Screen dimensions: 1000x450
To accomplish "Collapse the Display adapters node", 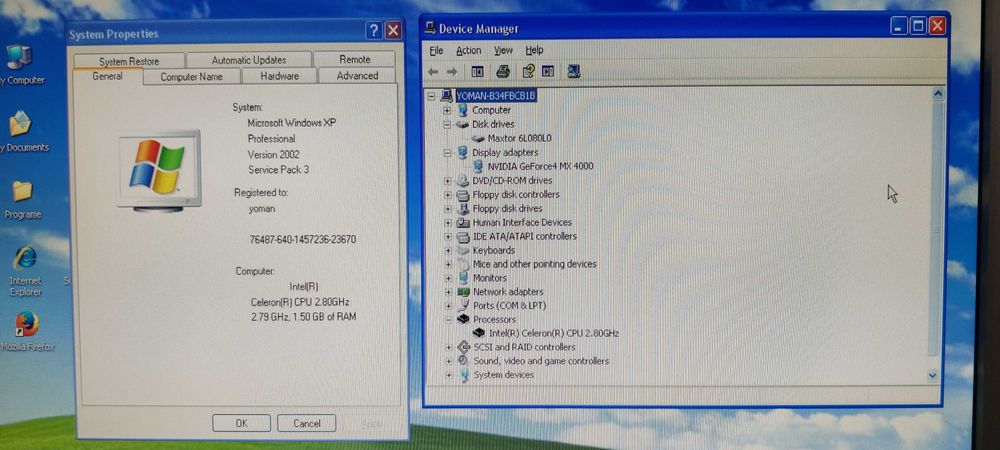I will pos(447,153).
